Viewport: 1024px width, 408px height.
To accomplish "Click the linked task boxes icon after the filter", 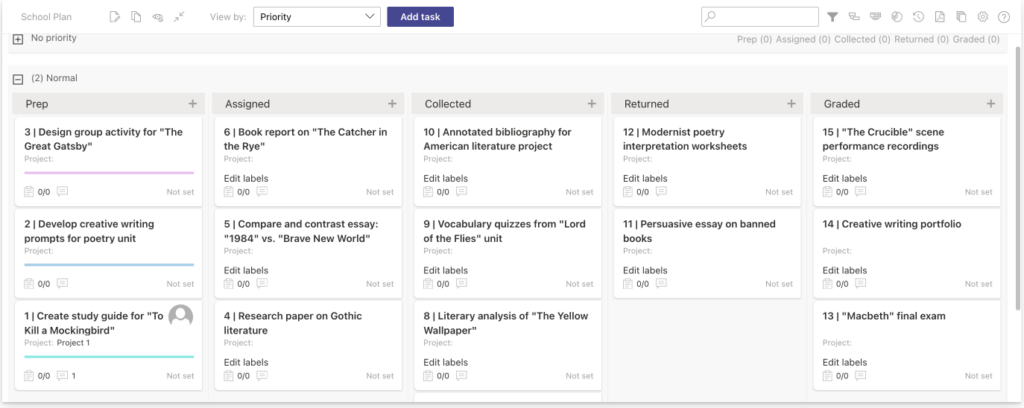I will tap(854, 17).
